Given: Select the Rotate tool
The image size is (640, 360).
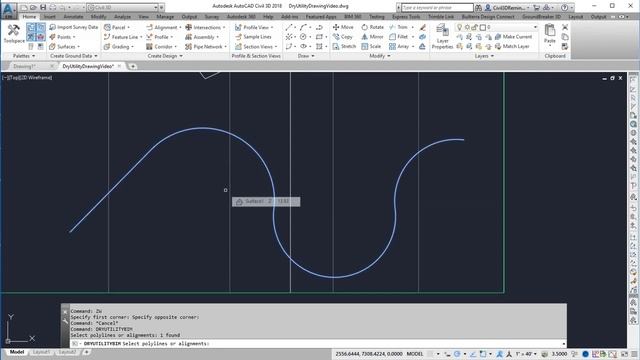Looking at the screenshot, I should pos(373,27).
